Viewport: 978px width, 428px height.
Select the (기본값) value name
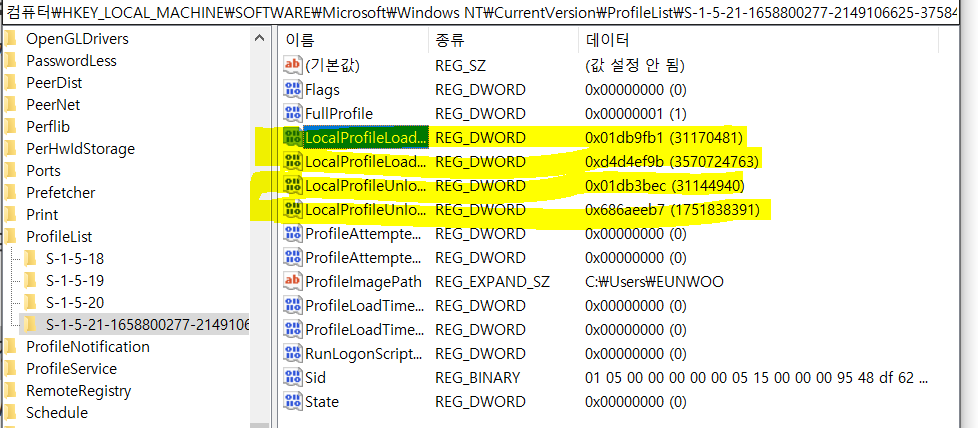[x=332, y=65]
